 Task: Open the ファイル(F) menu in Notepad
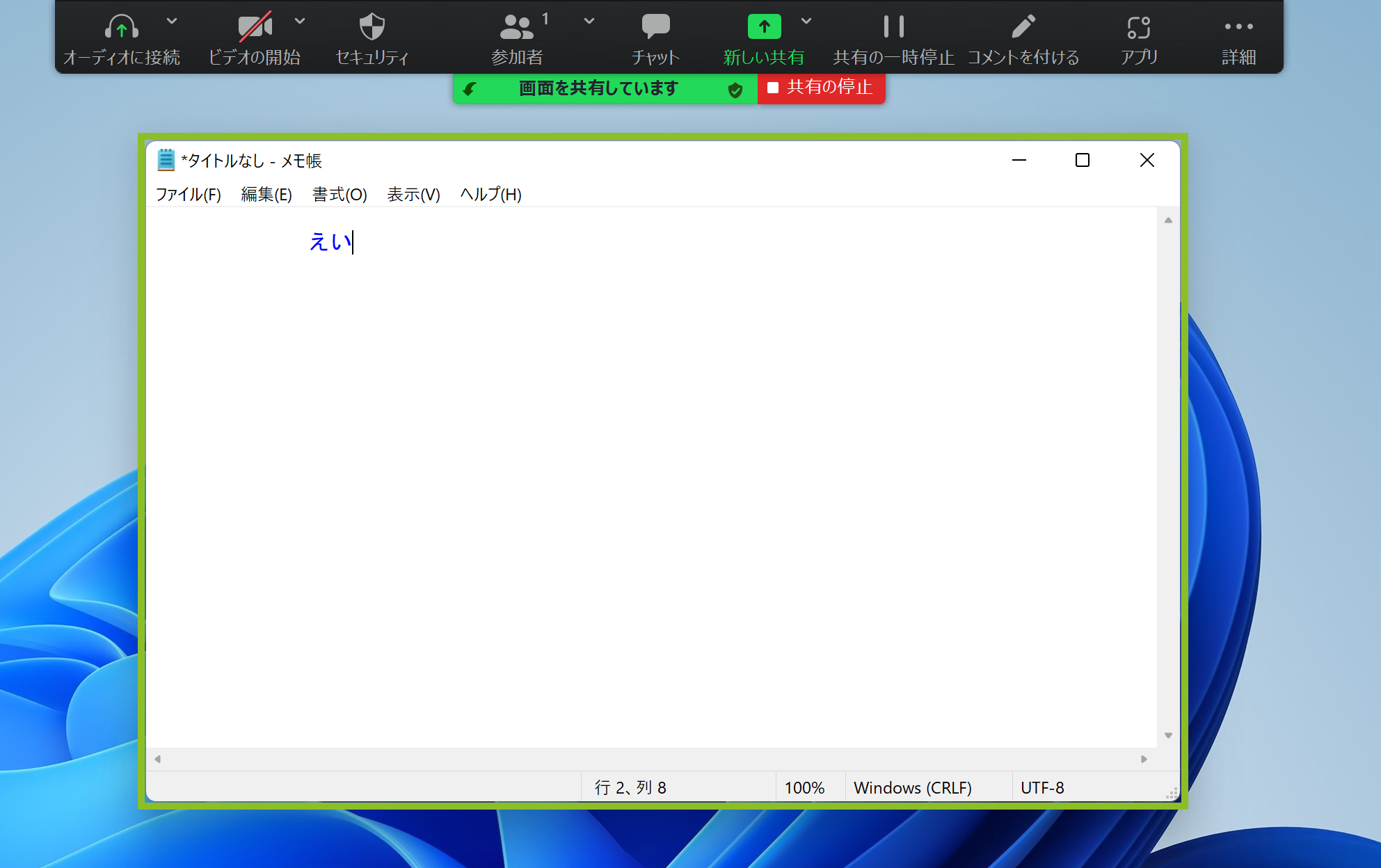tap(188, 195)
